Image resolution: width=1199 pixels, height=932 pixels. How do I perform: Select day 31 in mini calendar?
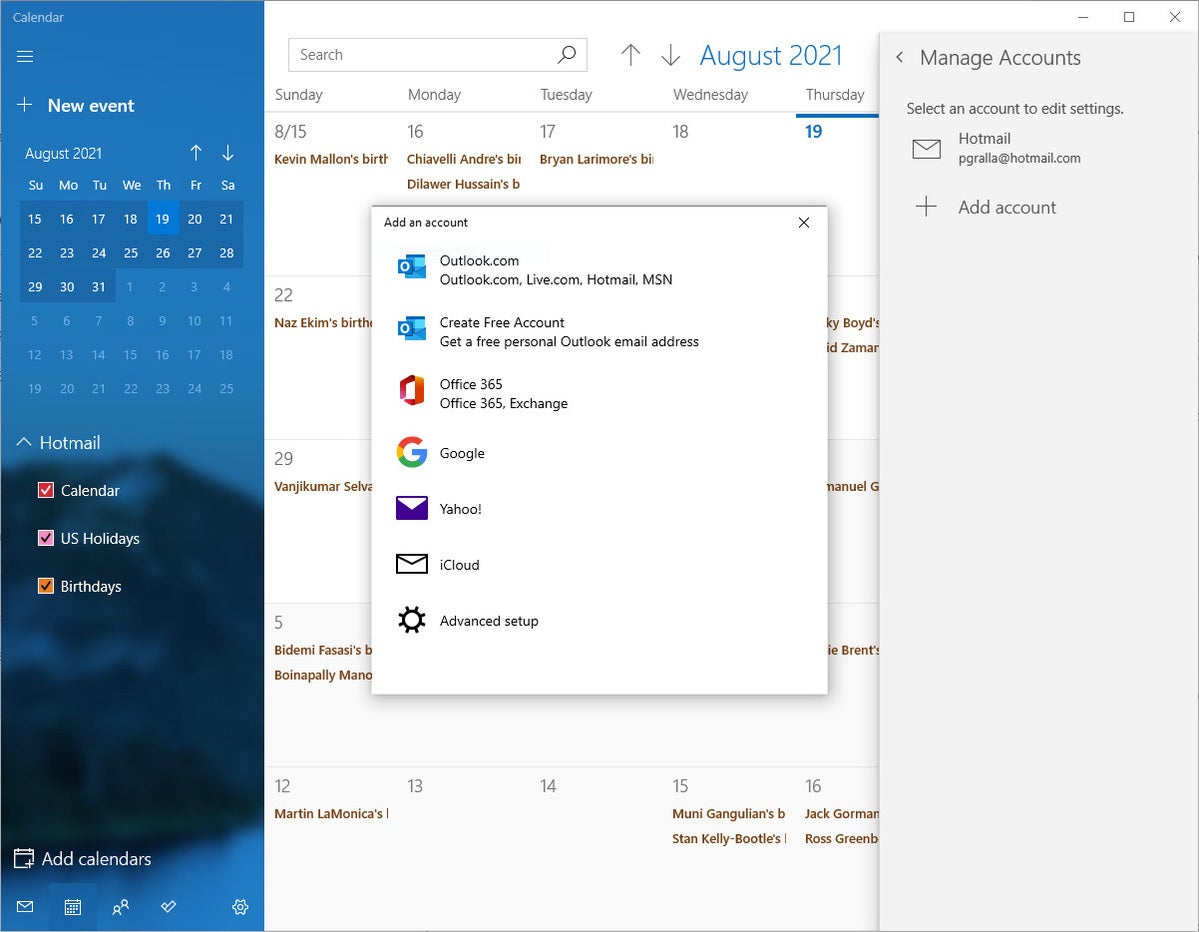point(99,287)
